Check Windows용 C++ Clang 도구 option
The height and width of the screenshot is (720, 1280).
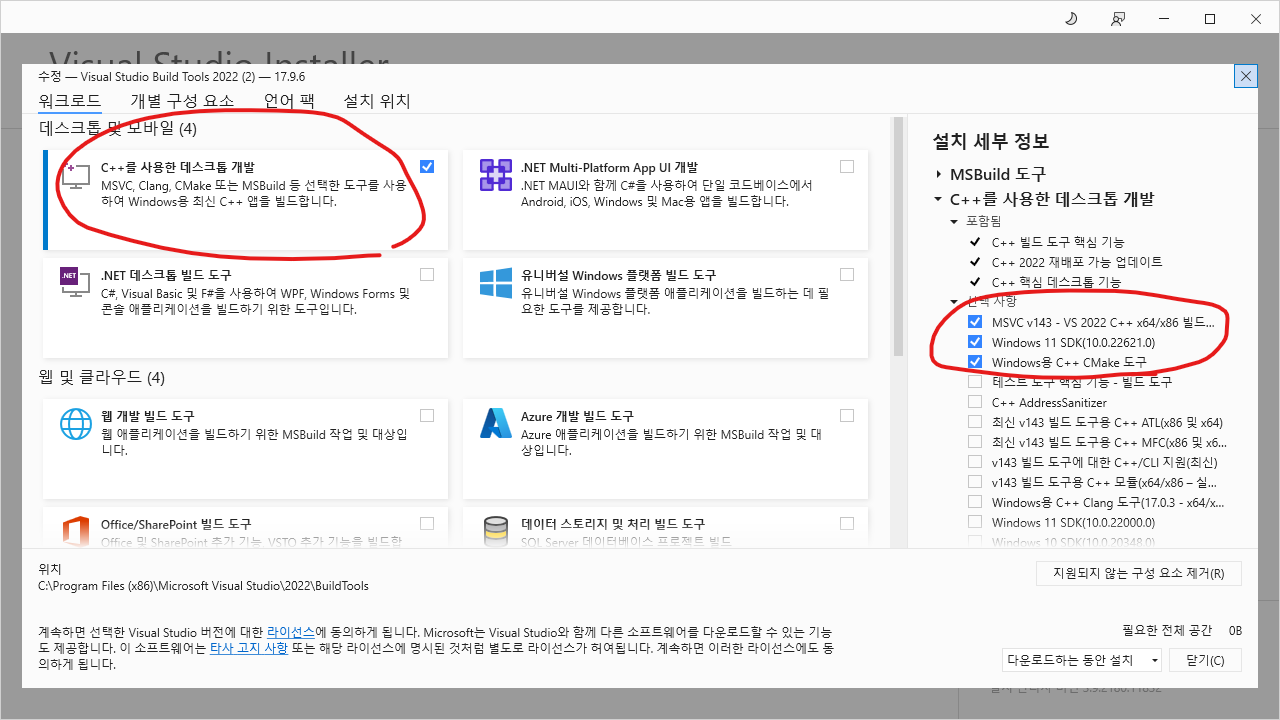975,502
